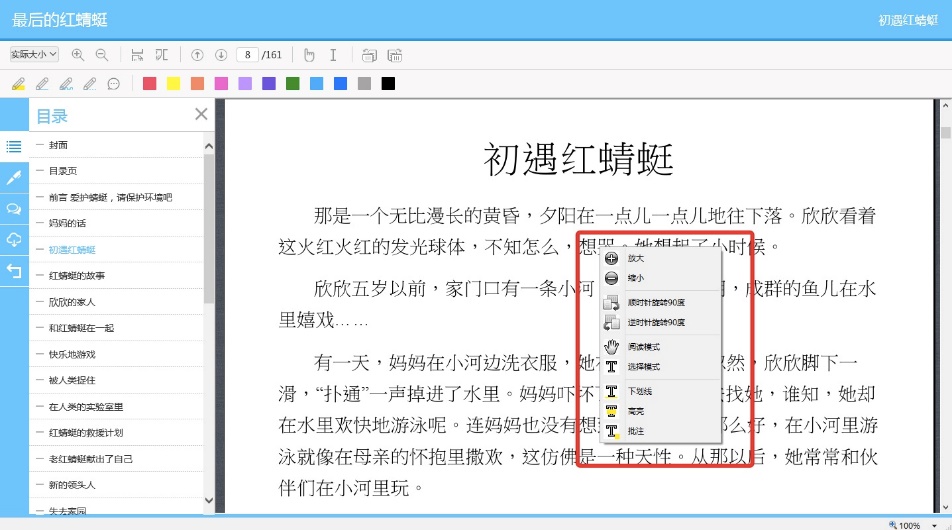Viewport: 952px width, 530px height.
Task: Pick the green color swatch
Action: [293, 83]
